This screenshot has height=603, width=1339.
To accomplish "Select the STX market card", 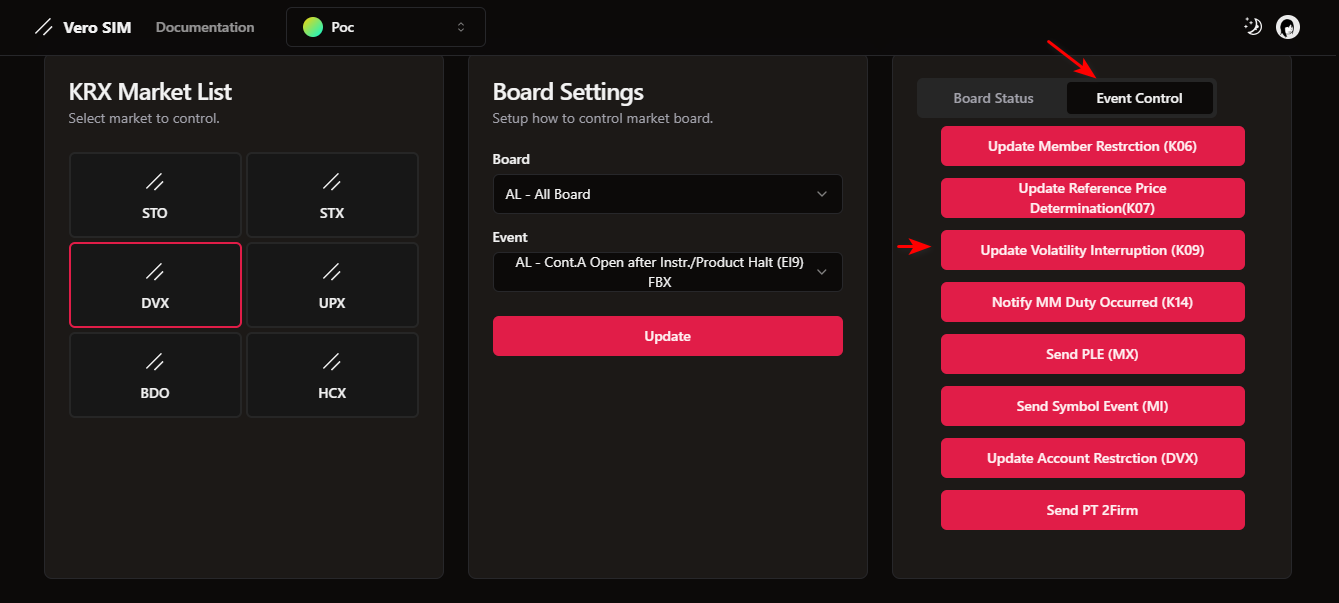I will (332, 195).
